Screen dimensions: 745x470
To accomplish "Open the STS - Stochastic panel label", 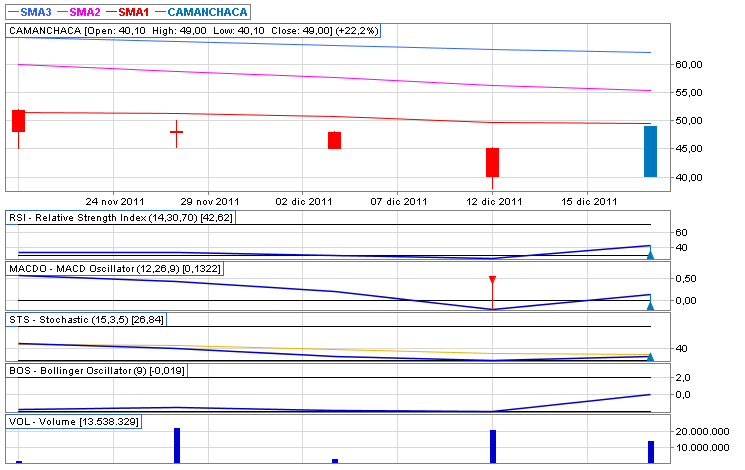I will click(x=87, y=319).
